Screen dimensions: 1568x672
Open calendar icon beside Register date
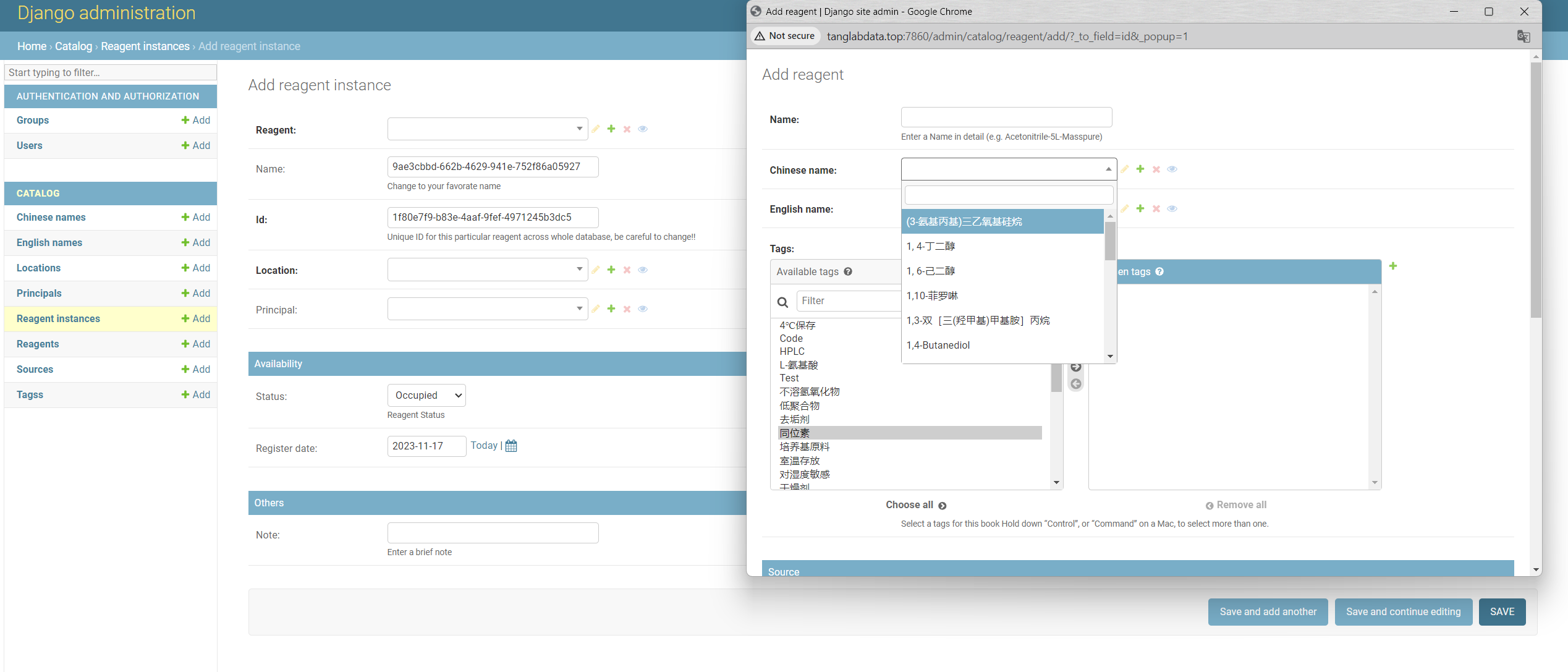click(x=511, y=446)
